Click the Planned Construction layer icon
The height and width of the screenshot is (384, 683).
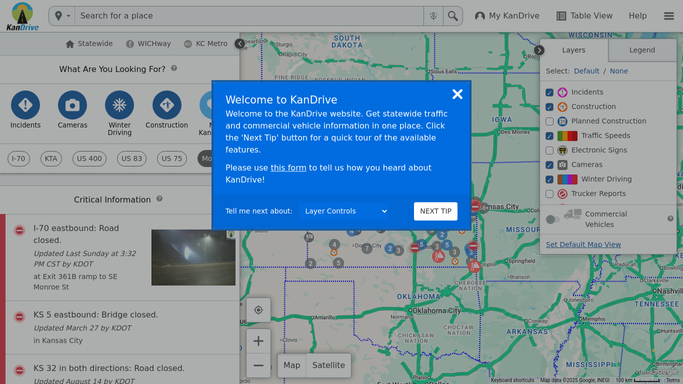point(562,121)
